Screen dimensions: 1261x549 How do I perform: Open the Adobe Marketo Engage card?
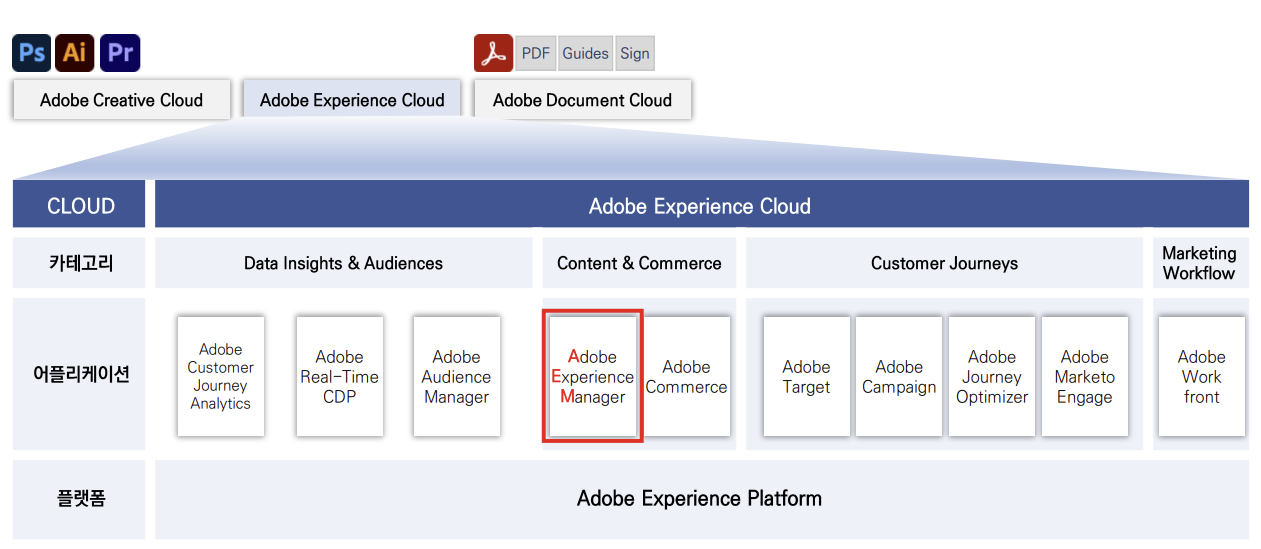[x=1085, y=376]
